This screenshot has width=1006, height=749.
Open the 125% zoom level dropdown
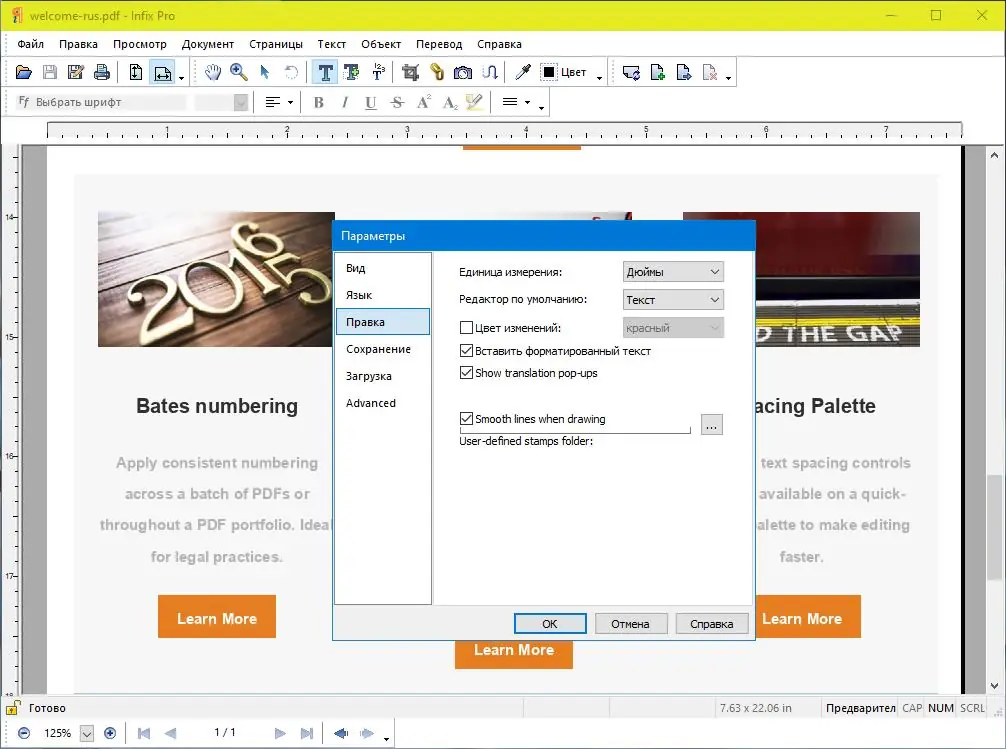[87, 734]
